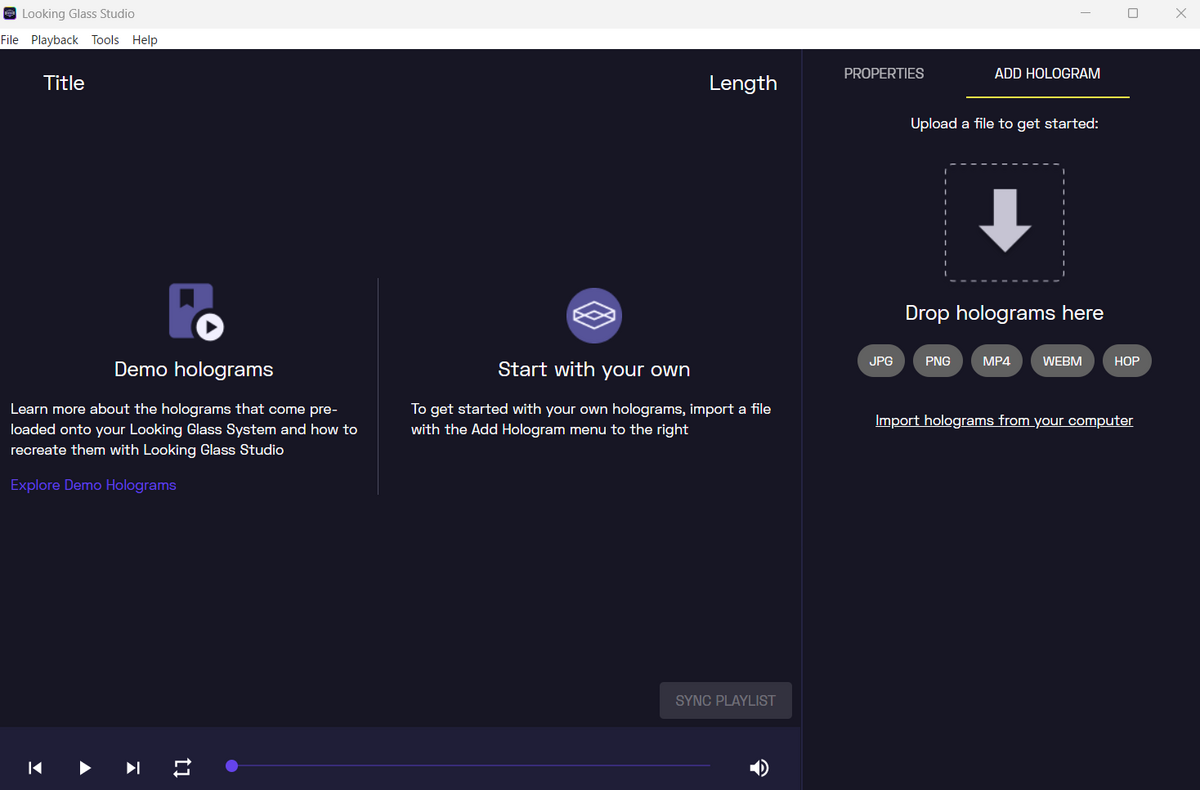Click the Start with your own heading
The width and height of the screenshot is (1200, 790).
pos(594,369)
